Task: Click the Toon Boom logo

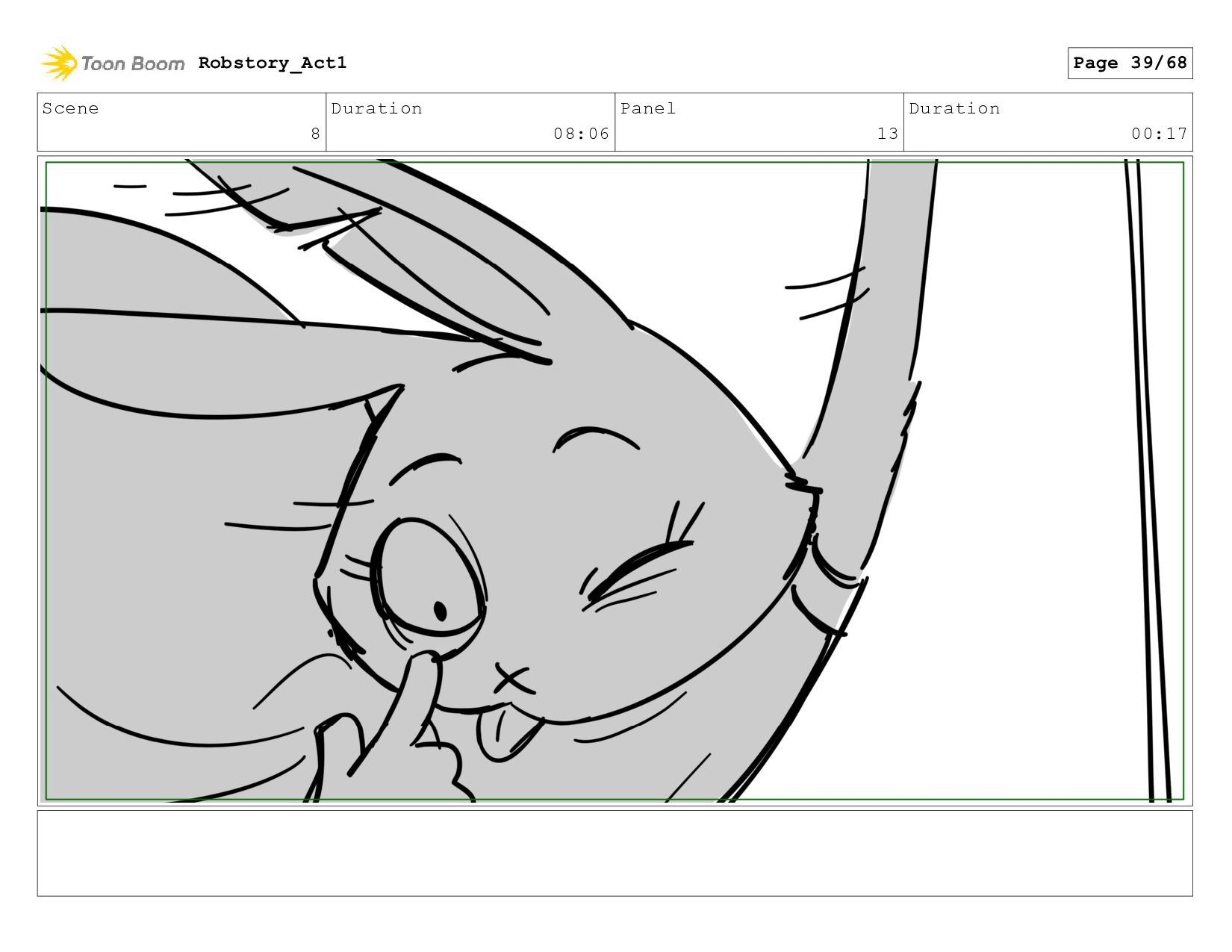Action: point(112,63)
